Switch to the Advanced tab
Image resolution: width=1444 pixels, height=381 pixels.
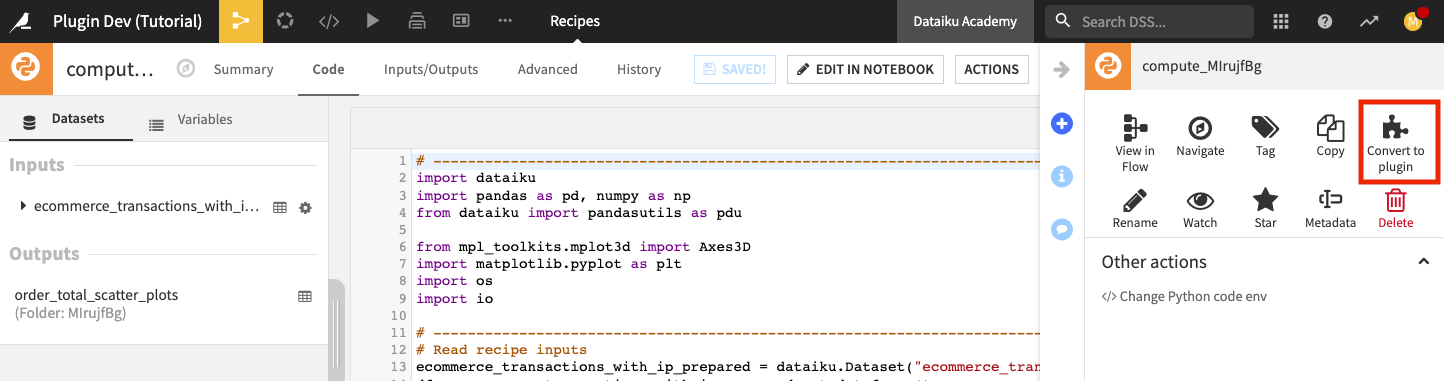[548, 69]
